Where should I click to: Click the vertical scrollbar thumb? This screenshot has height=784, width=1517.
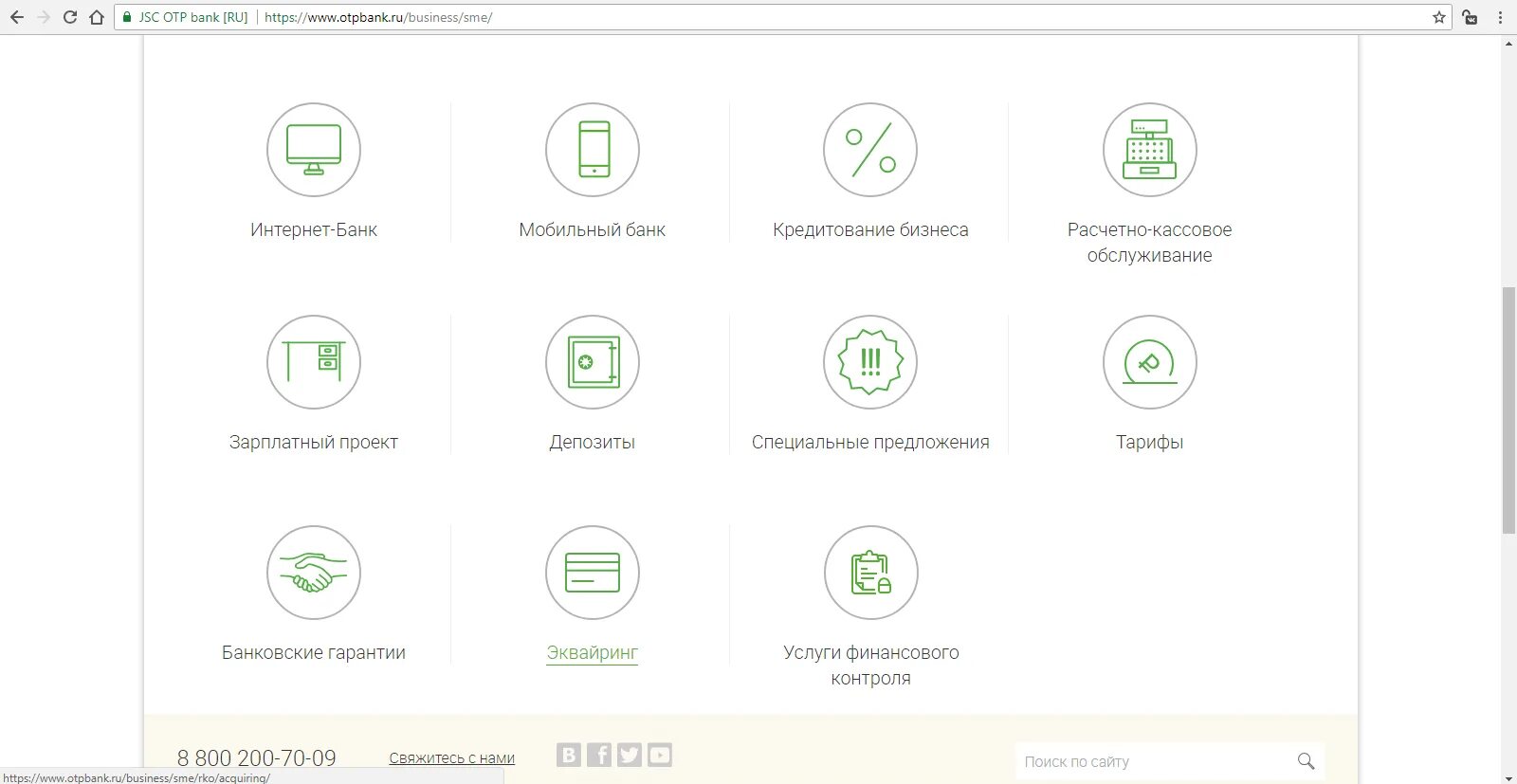[1508, 410]
